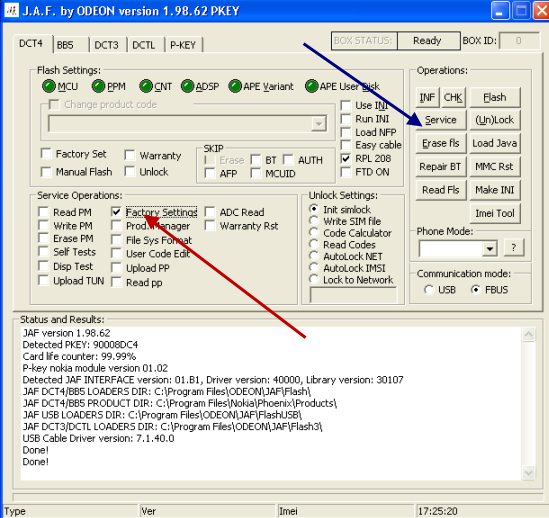Enable the Unlock checkbox in Flash Settings
The image size is (549, 518).
130,172
